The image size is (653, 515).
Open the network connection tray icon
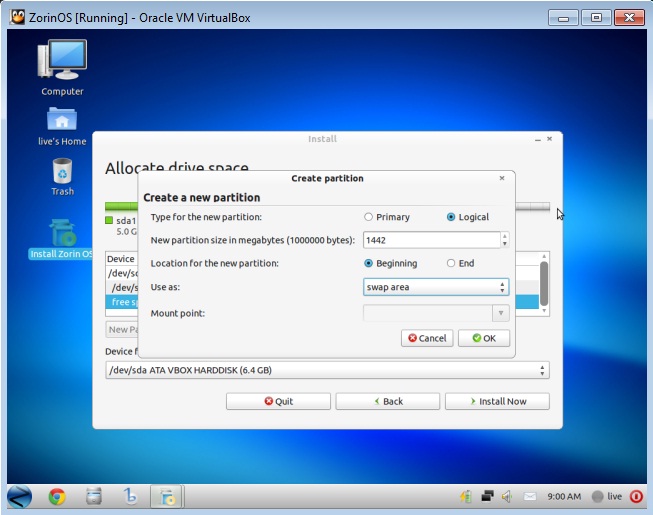coord(487,496)
